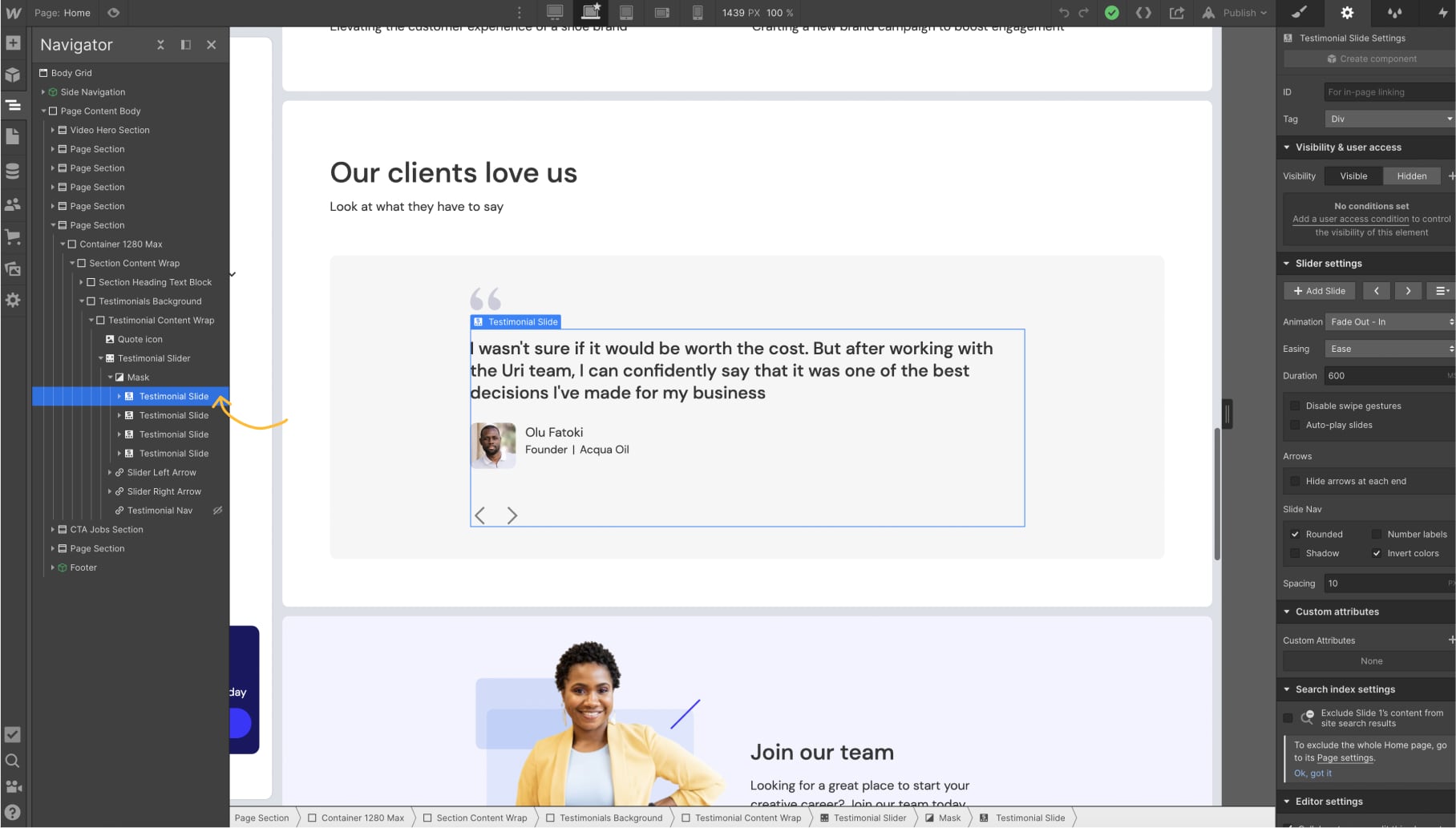Open site settings gear in left sidebar
The height and width of the screenshot is (828, 1456).
point(13,301)
